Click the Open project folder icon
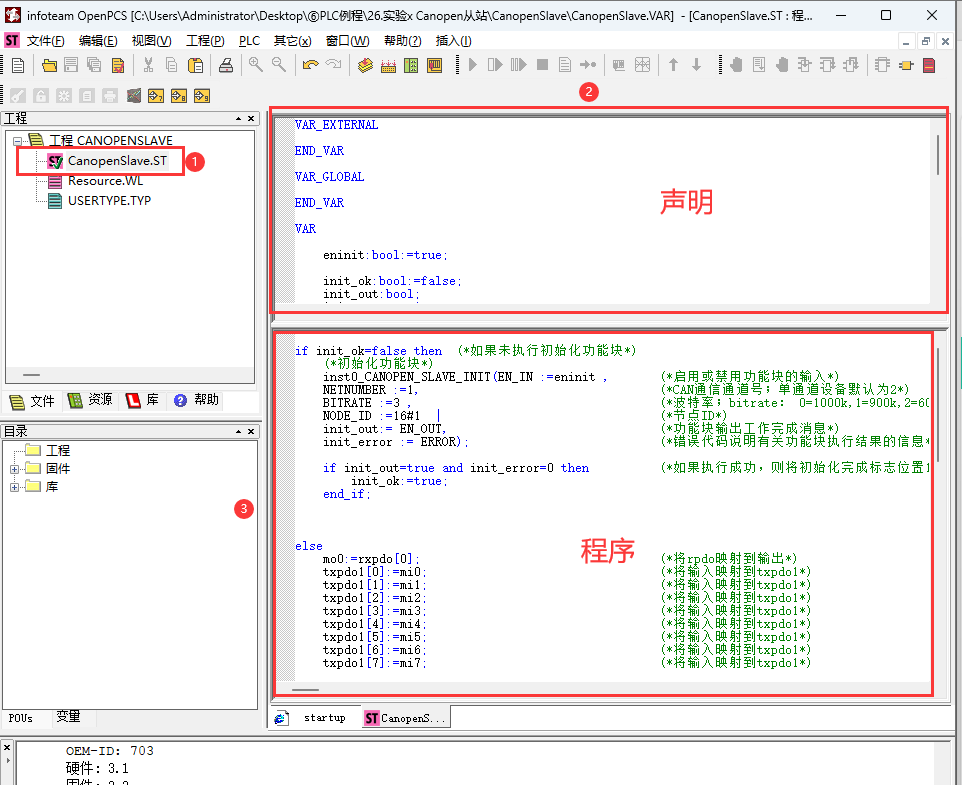 (49, 66)
